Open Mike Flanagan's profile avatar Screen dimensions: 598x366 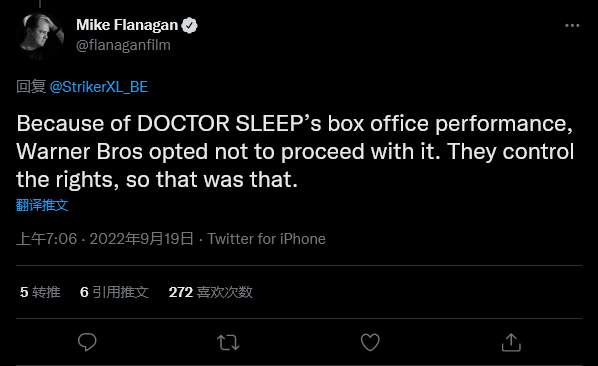40,36
